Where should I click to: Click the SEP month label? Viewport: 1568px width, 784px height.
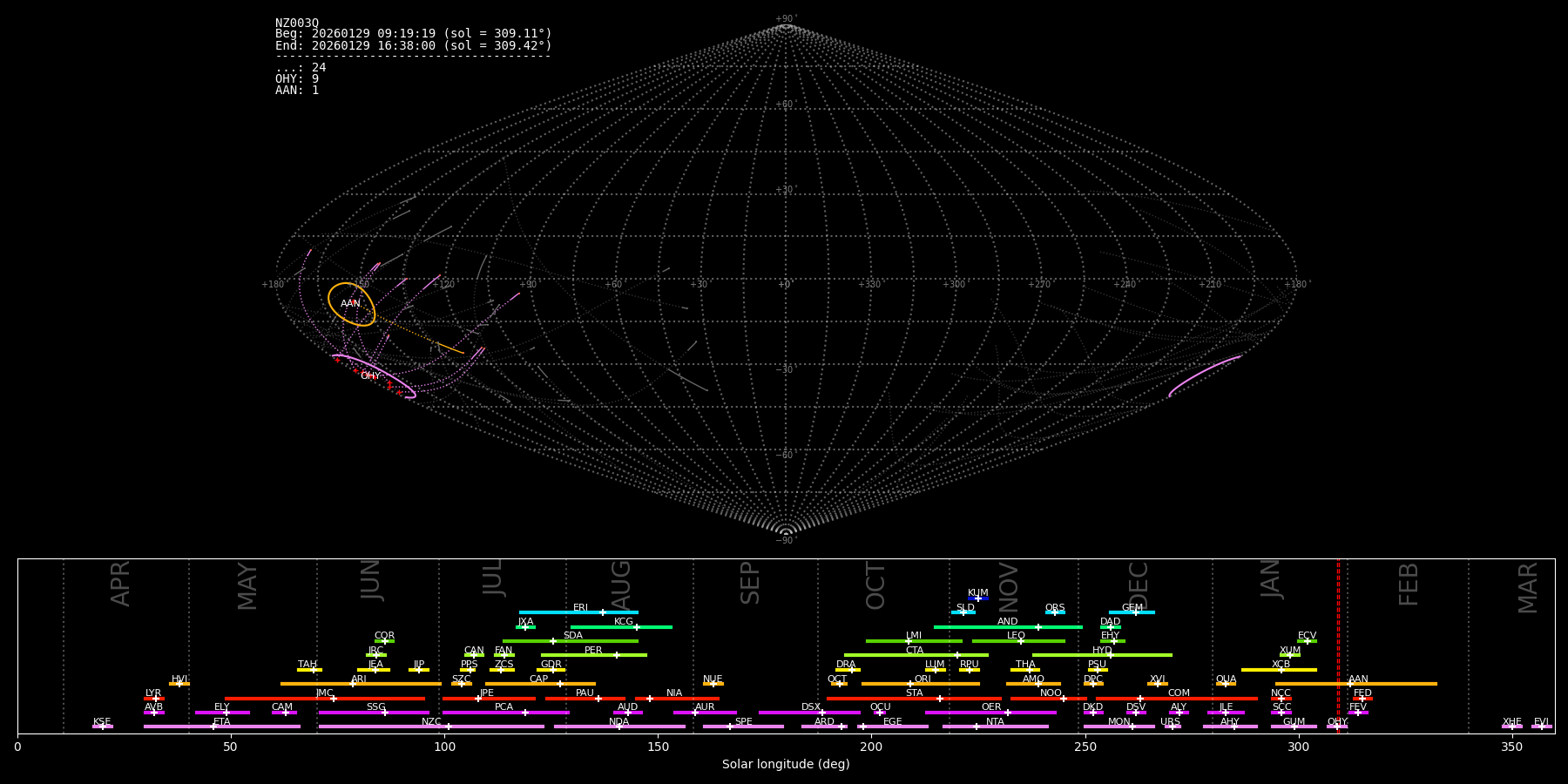(750, 583)
